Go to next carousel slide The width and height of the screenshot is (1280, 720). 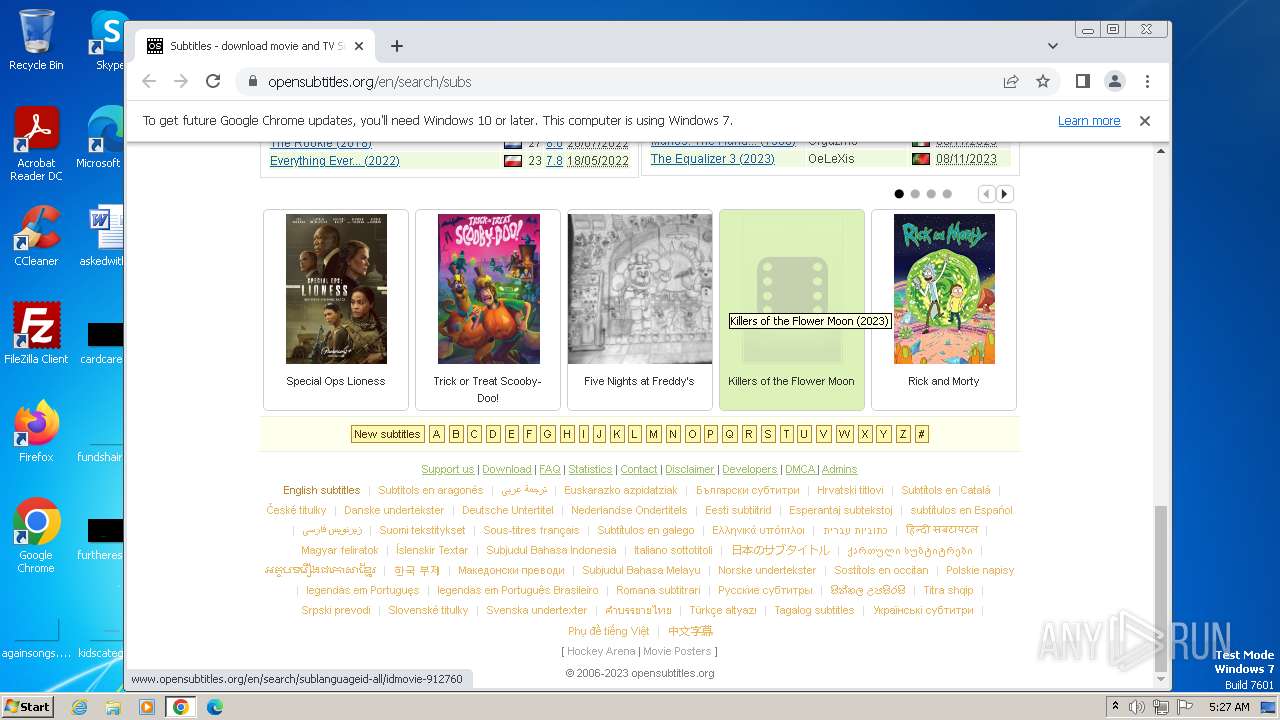coord(1005,194)
